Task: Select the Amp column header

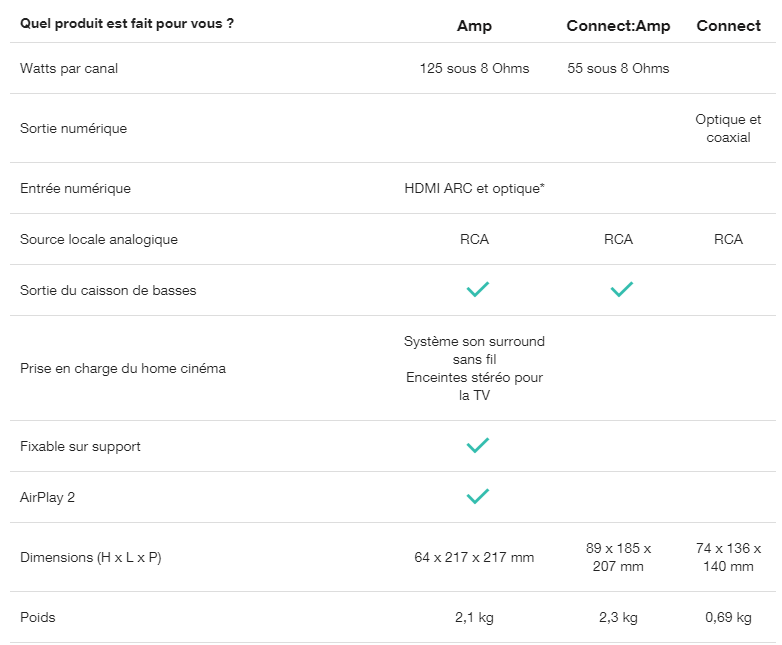Action: click(474, 25)
